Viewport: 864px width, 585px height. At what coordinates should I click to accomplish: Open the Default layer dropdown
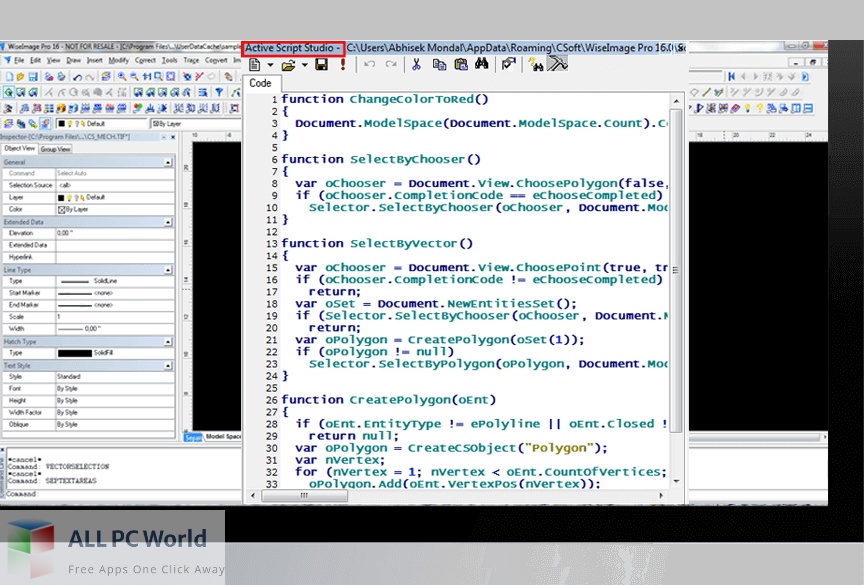pos(101,124)
